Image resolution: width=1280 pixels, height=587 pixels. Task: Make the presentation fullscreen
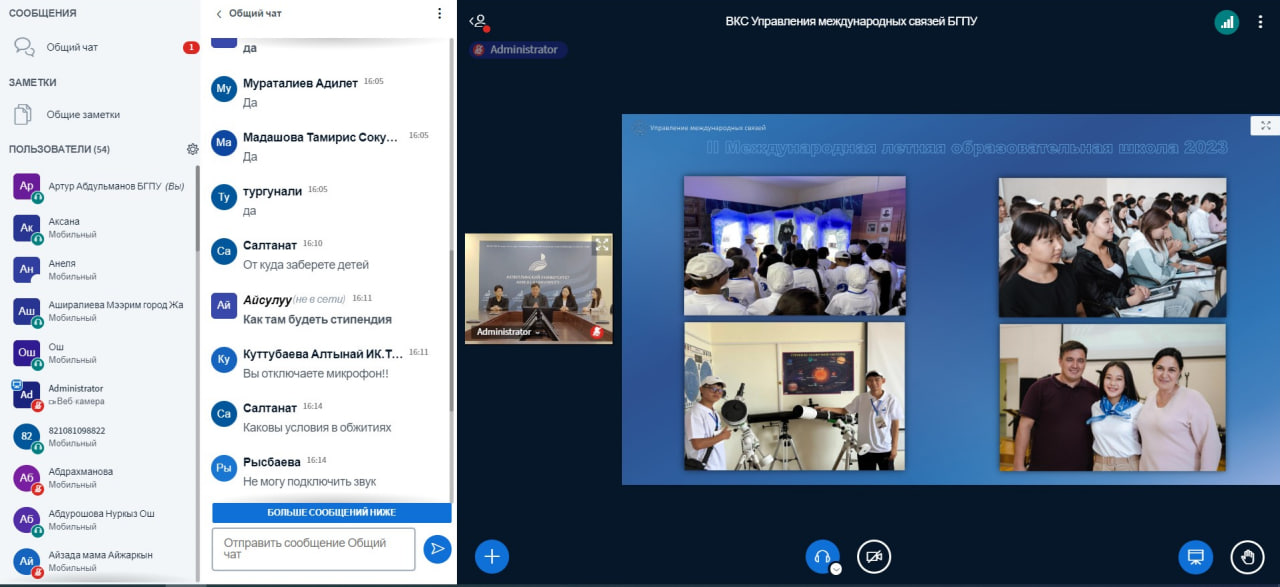(1265, 125)
